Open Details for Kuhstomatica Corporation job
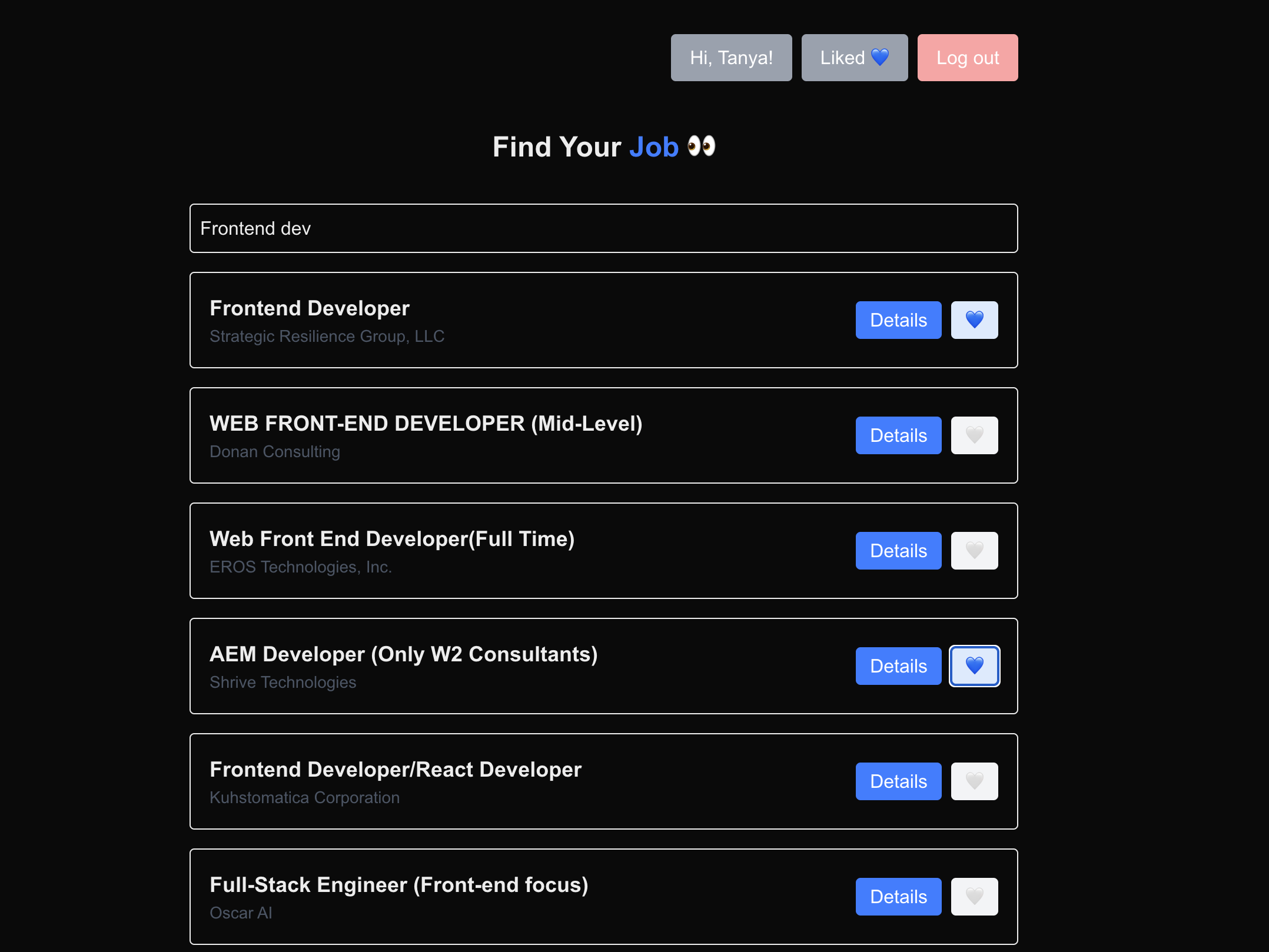The width and height of the screenshot is (1269, 952). click(898, 781)
